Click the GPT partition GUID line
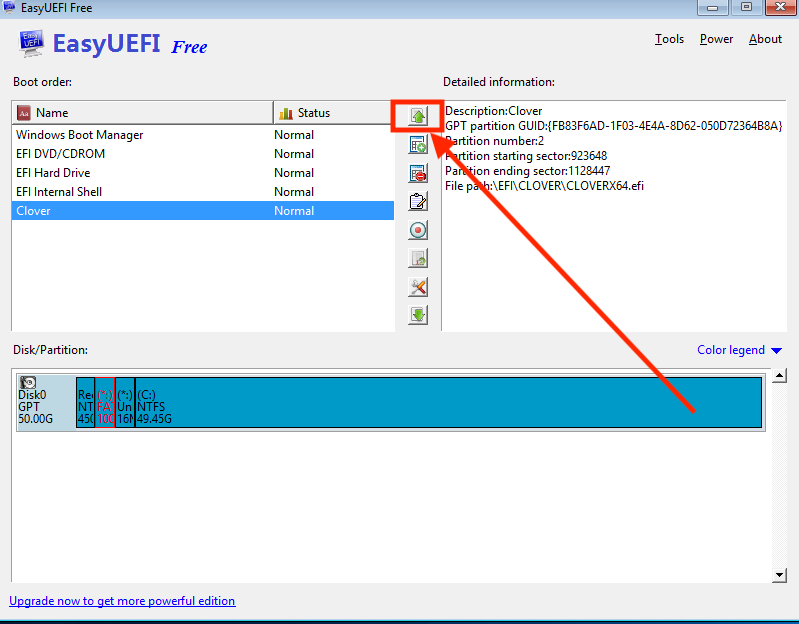The image size is (799, 624). [614, 126]
